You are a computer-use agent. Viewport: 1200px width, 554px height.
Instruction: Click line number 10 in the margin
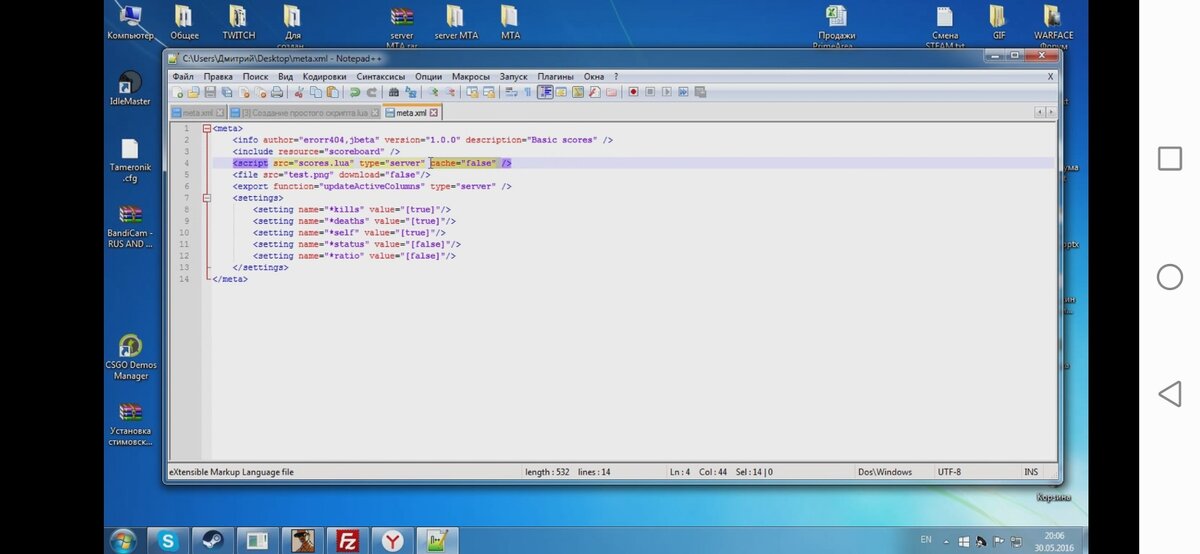[x=184, y=232]
